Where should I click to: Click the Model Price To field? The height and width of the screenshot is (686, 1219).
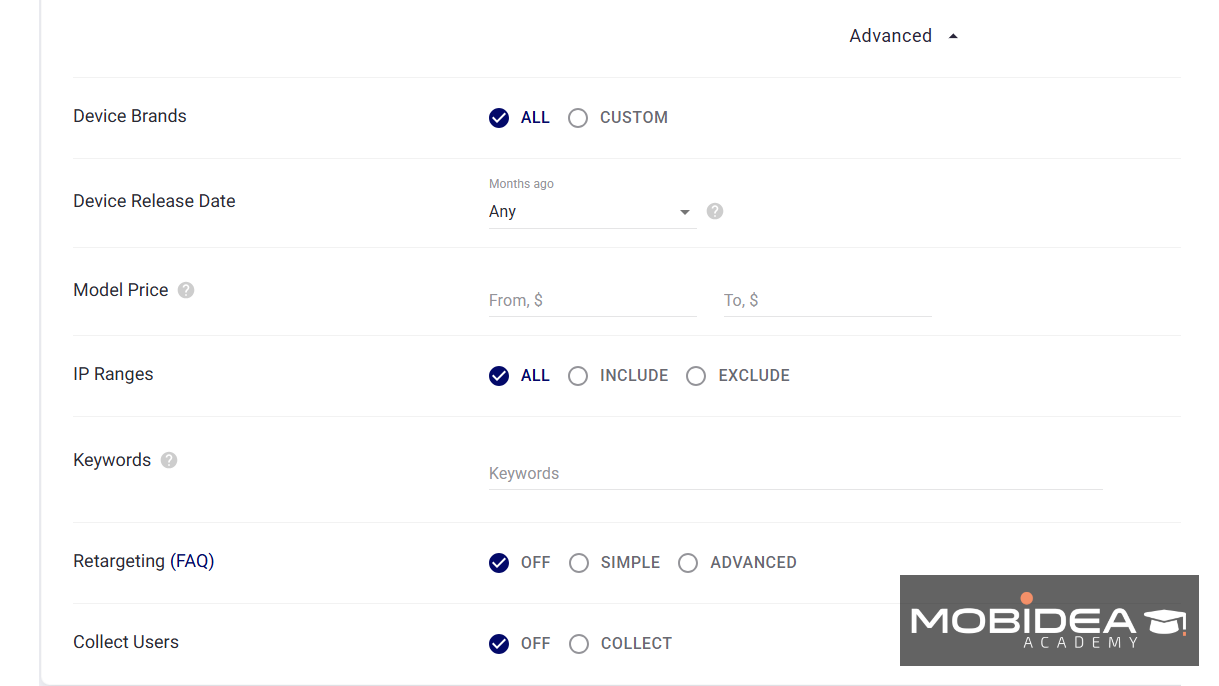click(x=827, y=300)
